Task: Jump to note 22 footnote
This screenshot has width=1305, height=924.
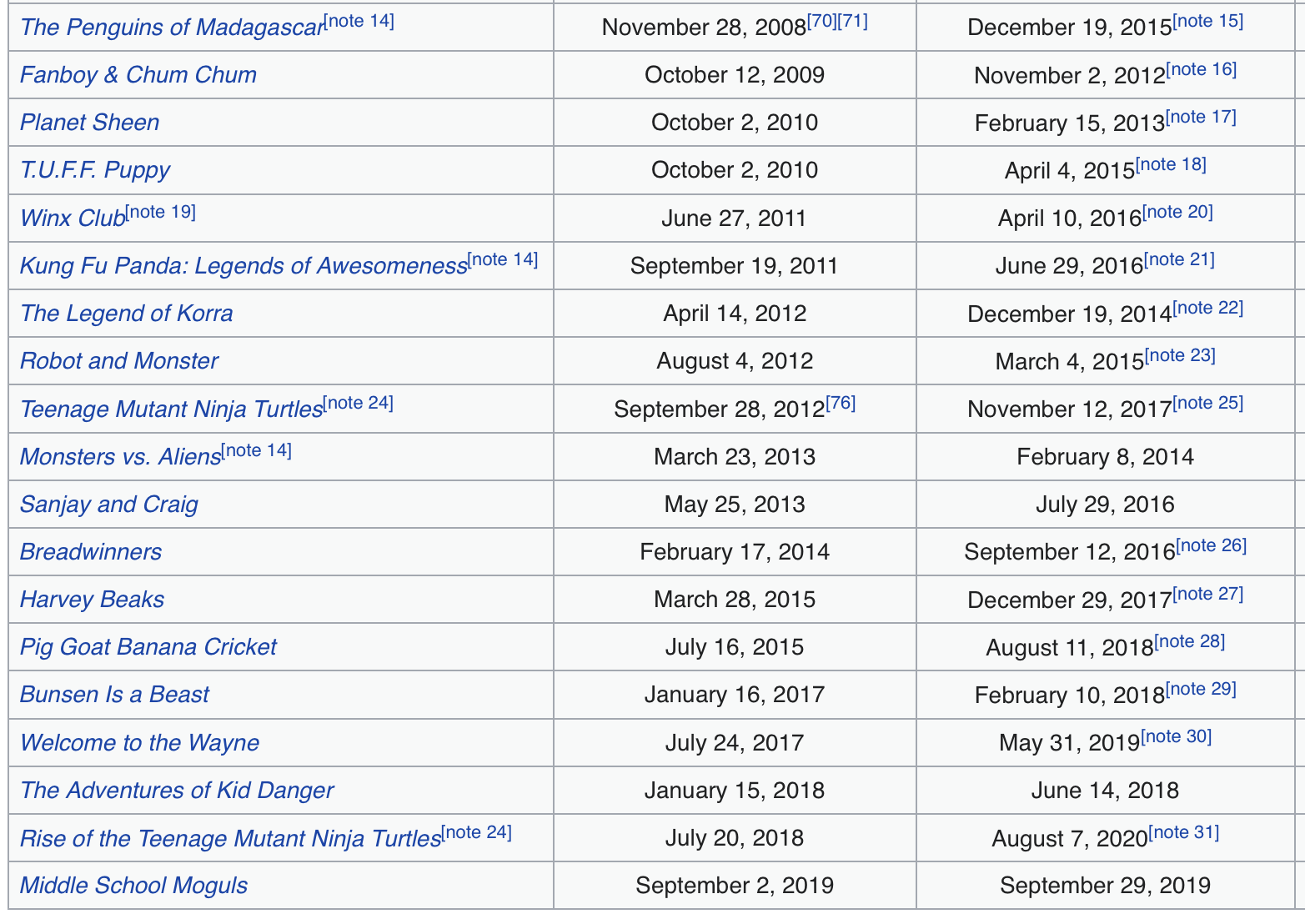Action: [x=1208, y=308]
